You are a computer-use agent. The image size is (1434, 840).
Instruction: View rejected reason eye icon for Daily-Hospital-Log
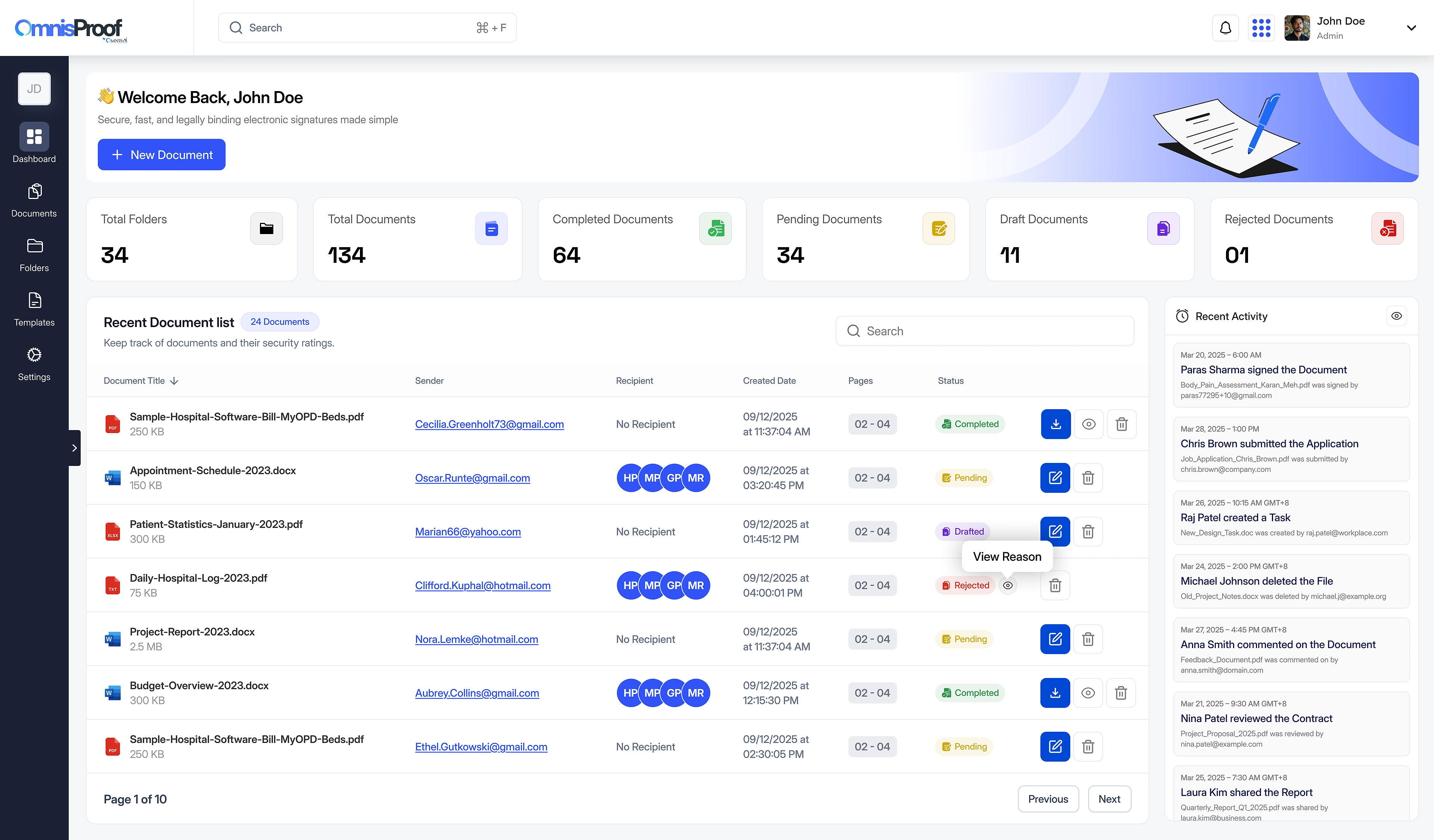click(x=1008, y=585)
